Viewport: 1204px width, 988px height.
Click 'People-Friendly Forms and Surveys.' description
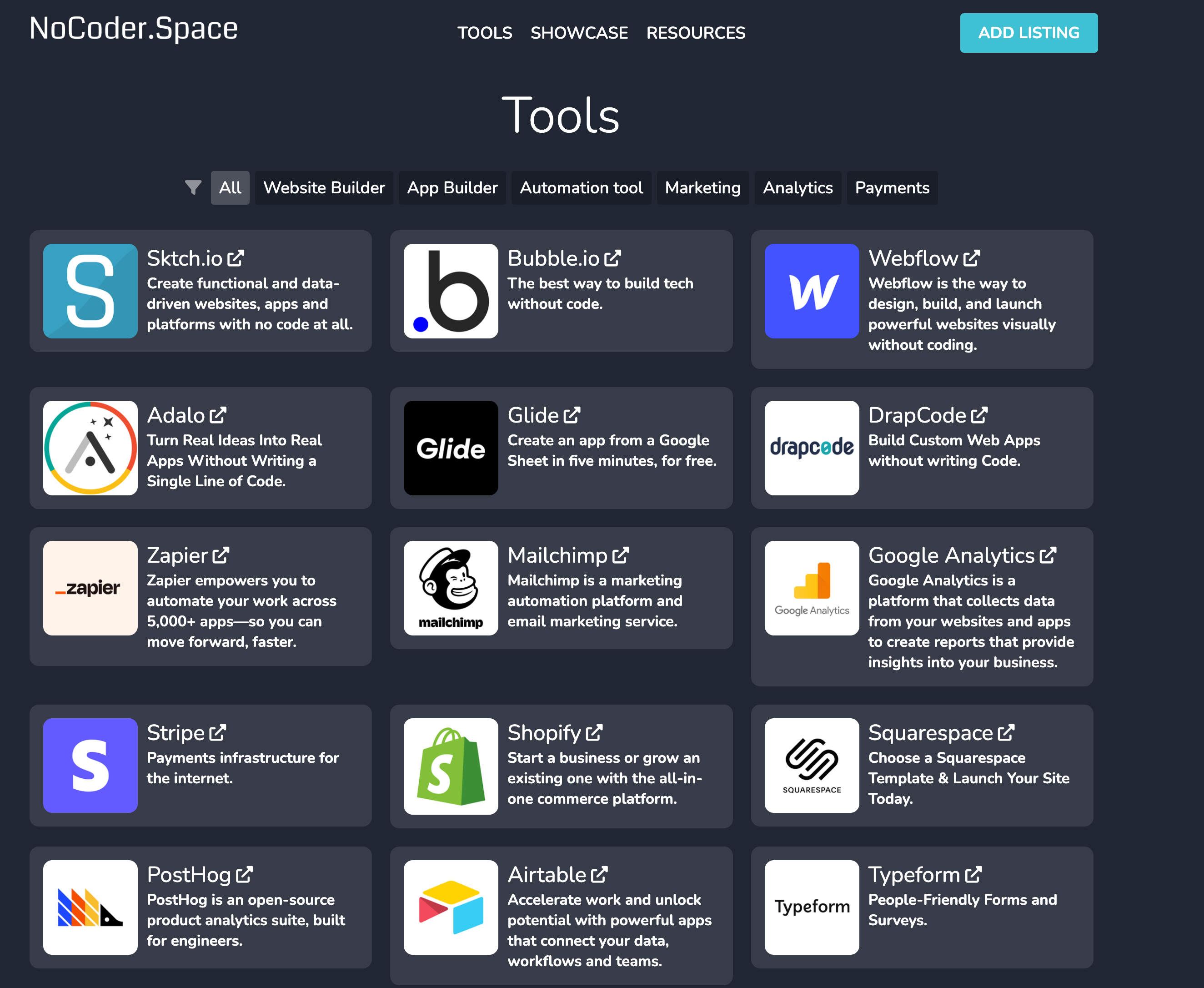[962, 909]
